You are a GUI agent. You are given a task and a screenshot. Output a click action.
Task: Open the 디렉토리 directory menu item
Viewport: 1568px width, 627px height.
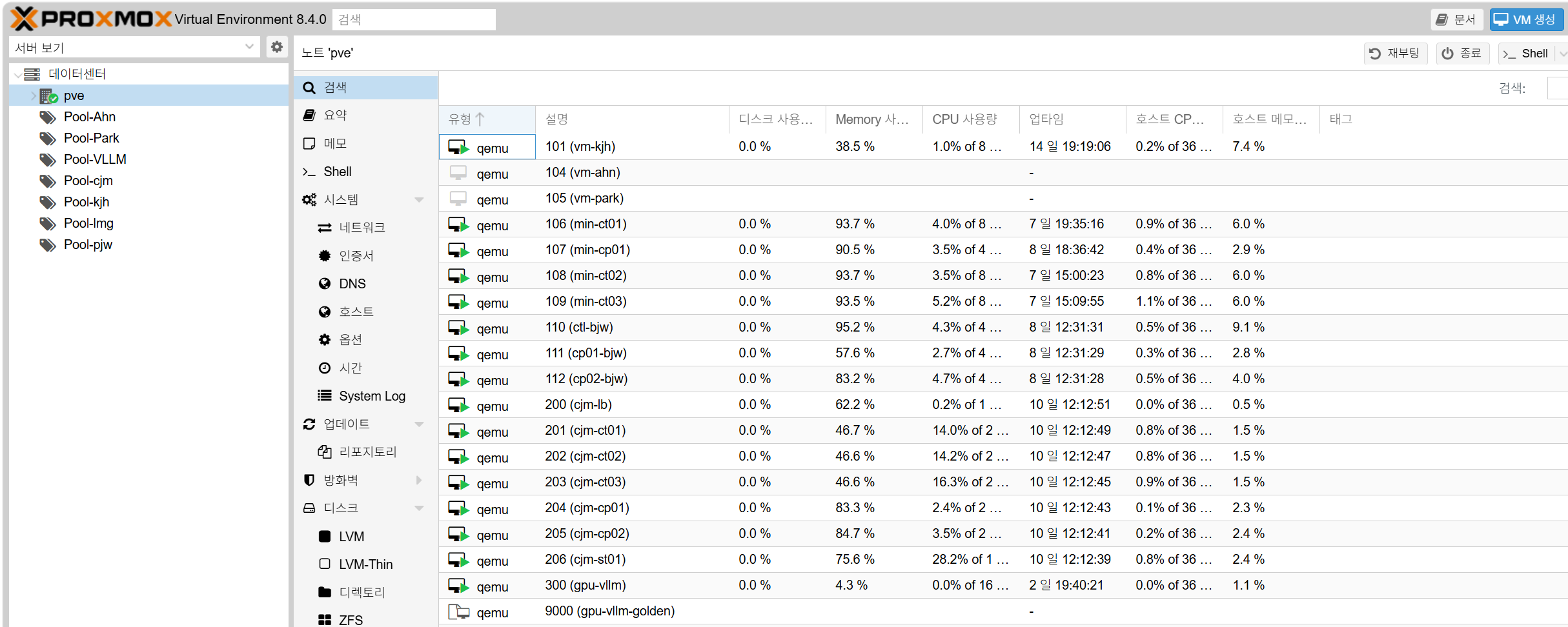tap(366, 592)
